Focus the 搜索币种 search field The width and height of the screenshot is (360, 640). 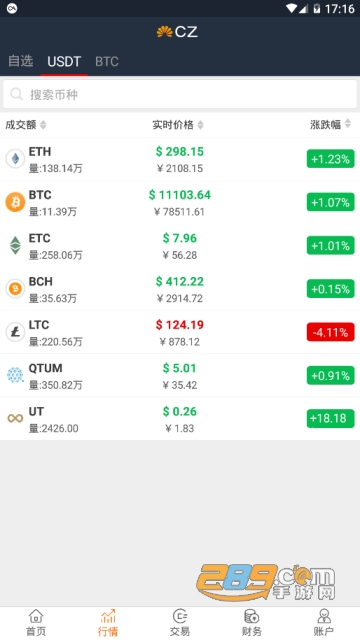click(x=180, y=94)
